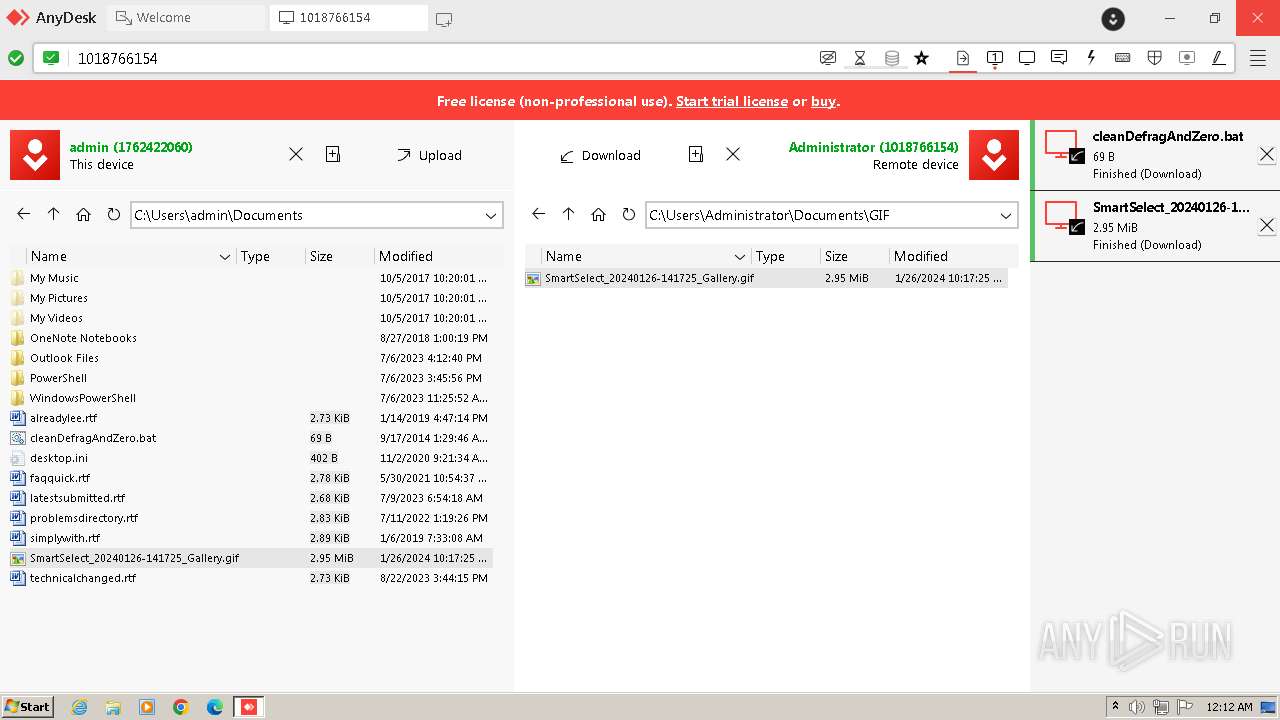Click the star favorite icon
The height and width of the screenshot is (720, 1280).
tap(922, 58)
